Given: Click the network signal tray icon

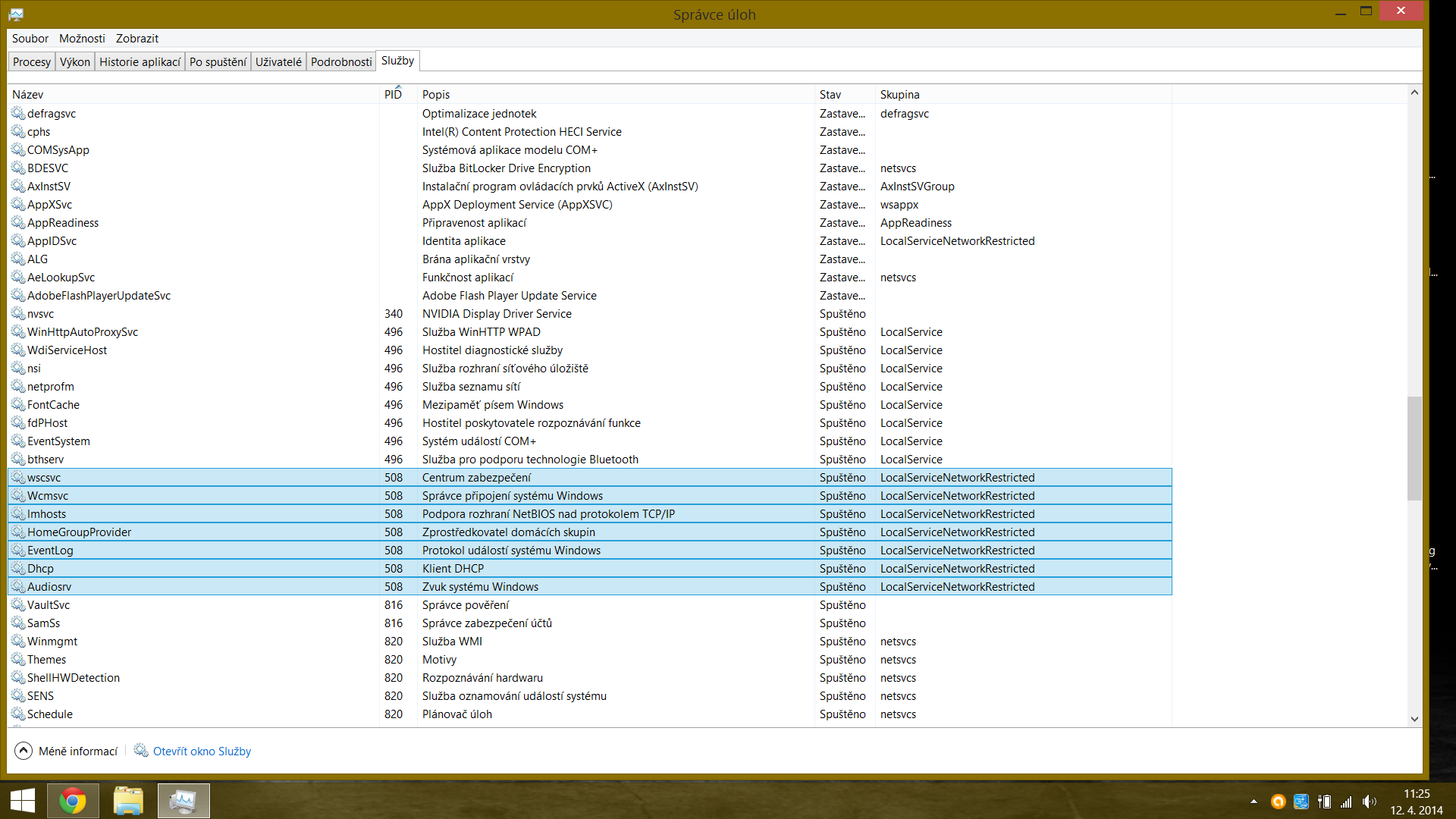Looking at the screenshot, I should click(1346, 802).
